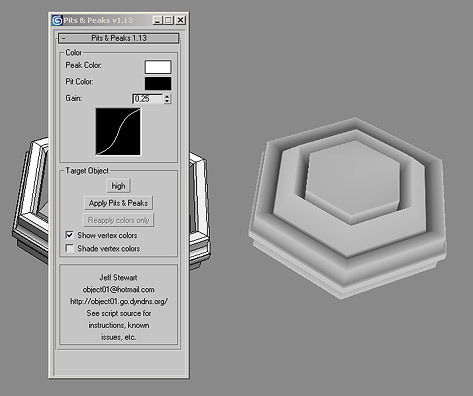Screen dimensions: 473x396
Task: Open the Pit Color black swatch
Action: click(158, 83)
